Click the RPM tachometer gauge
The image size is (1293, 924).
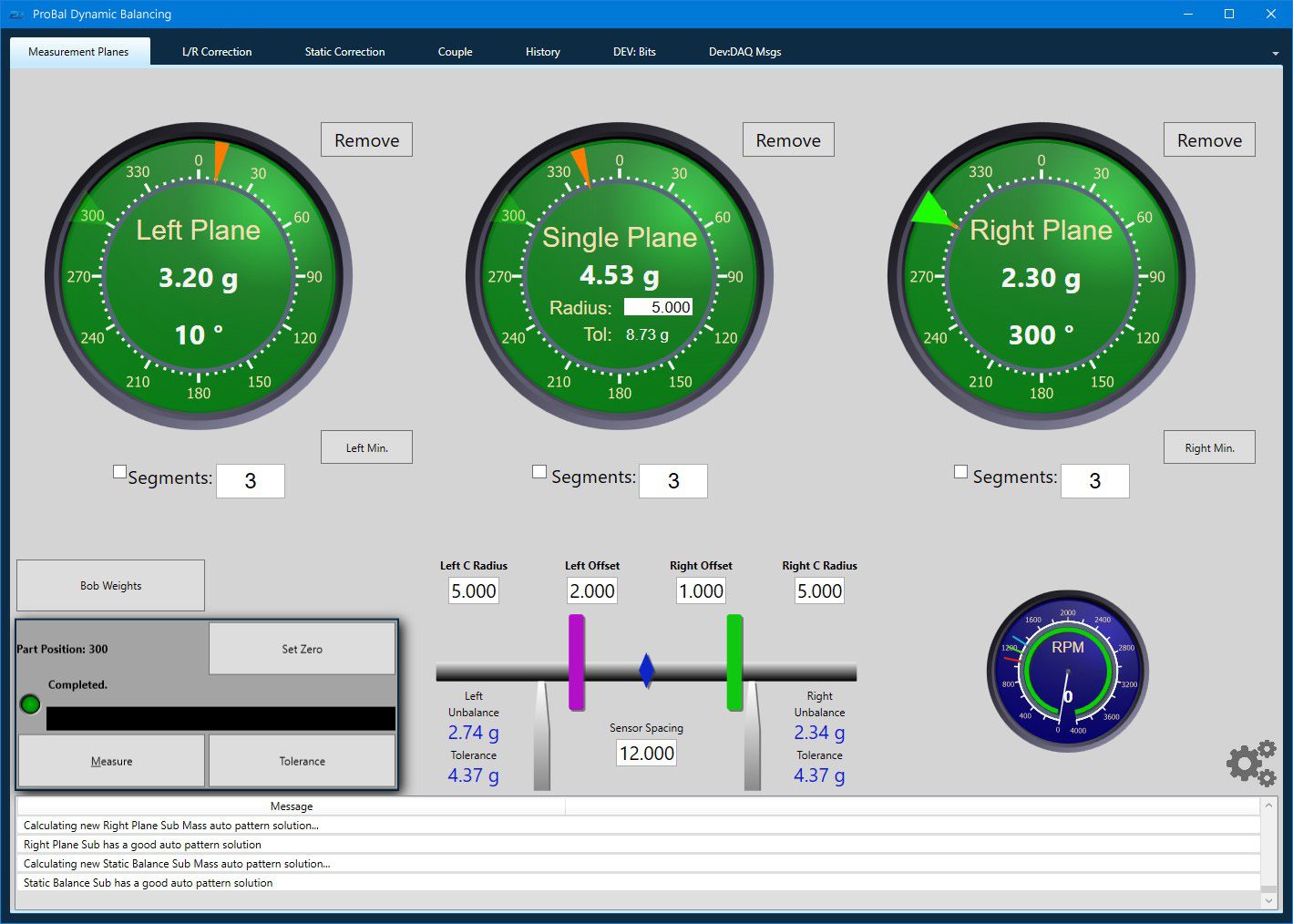coord(1067,671)
